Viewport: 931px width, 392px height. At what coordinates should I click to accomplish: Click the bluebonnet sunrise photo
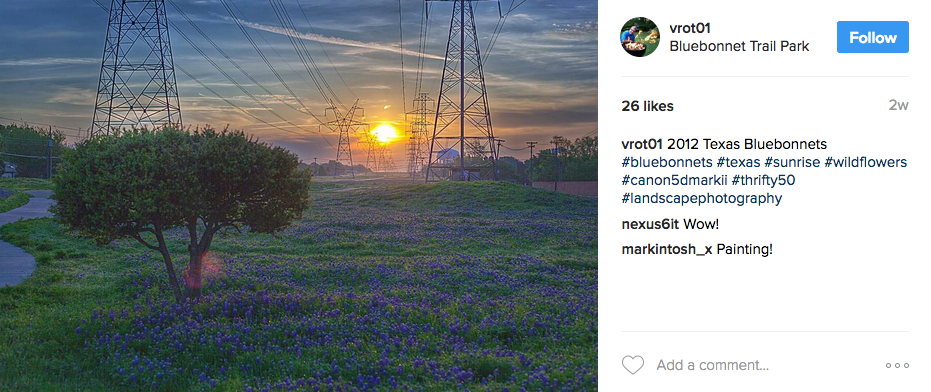299,196
